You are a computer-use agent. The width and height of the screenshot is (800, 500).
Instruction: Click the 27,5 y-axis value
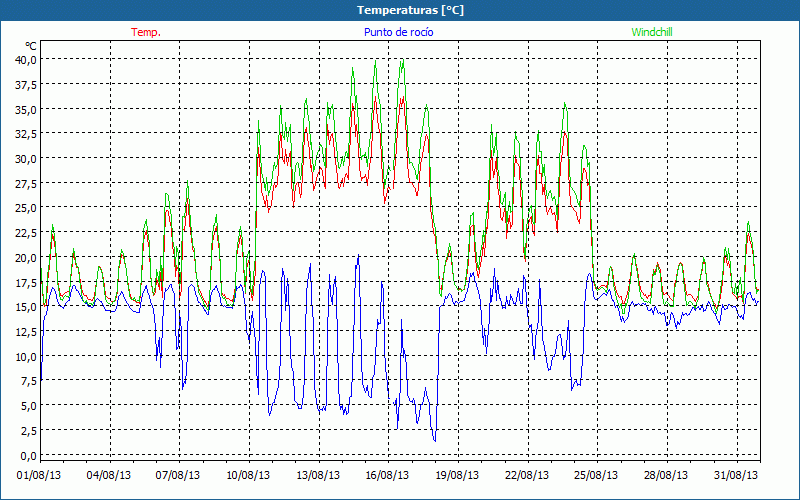click(26, 184)
